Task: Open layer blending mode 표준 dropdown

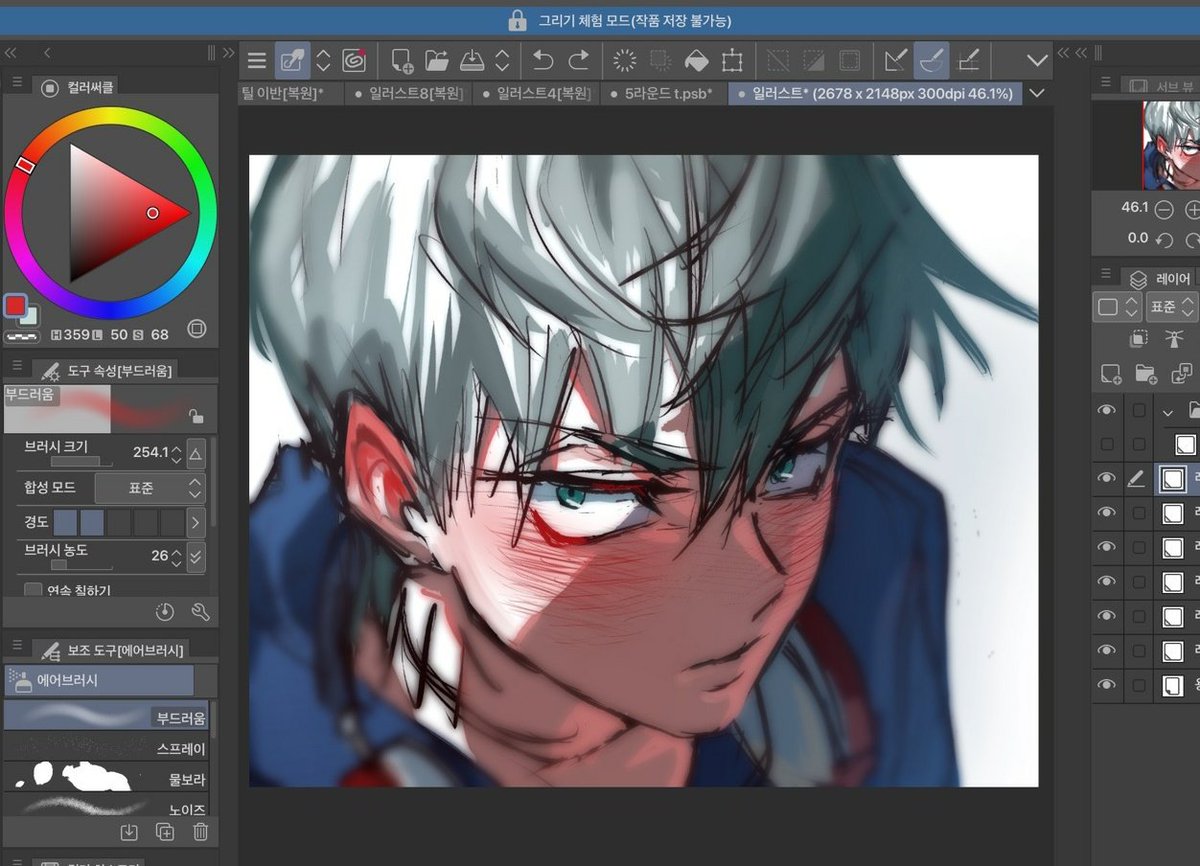Action: tap(1171, 307)
